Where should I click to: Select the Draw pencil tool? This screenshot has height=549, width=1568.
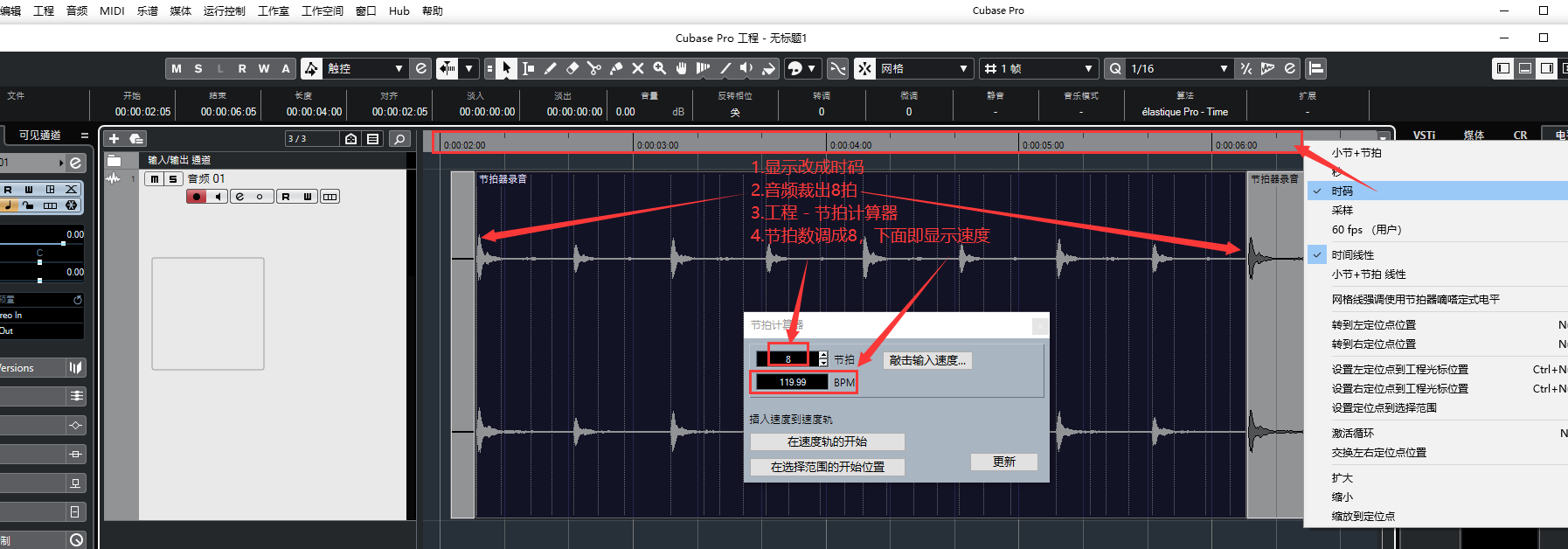550,68
